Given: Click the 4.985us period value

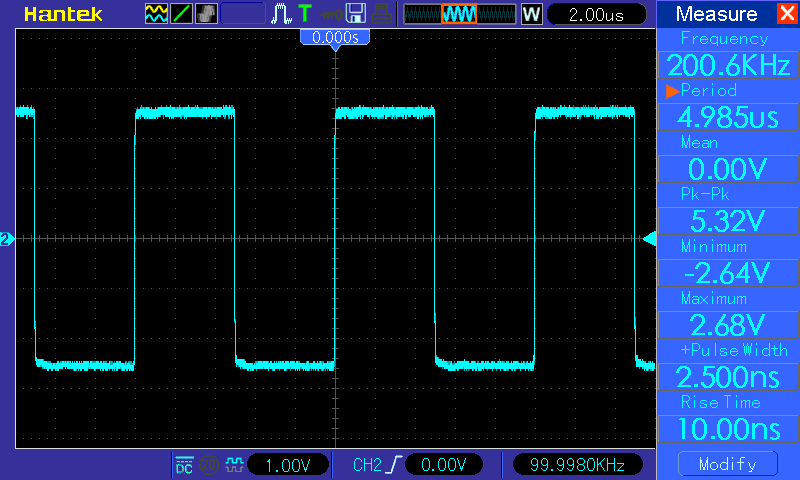Looking at the screenshot, I should (x=728, y=117).
